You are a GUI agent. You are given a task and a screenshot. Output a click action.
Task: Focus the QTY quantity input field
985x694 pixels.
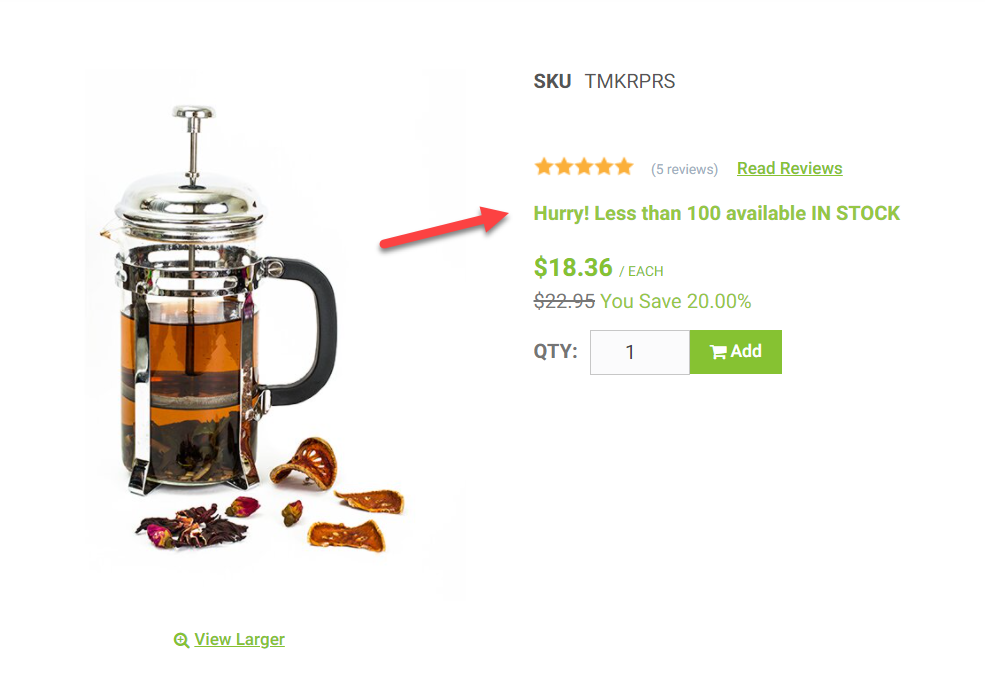(639, 352)
